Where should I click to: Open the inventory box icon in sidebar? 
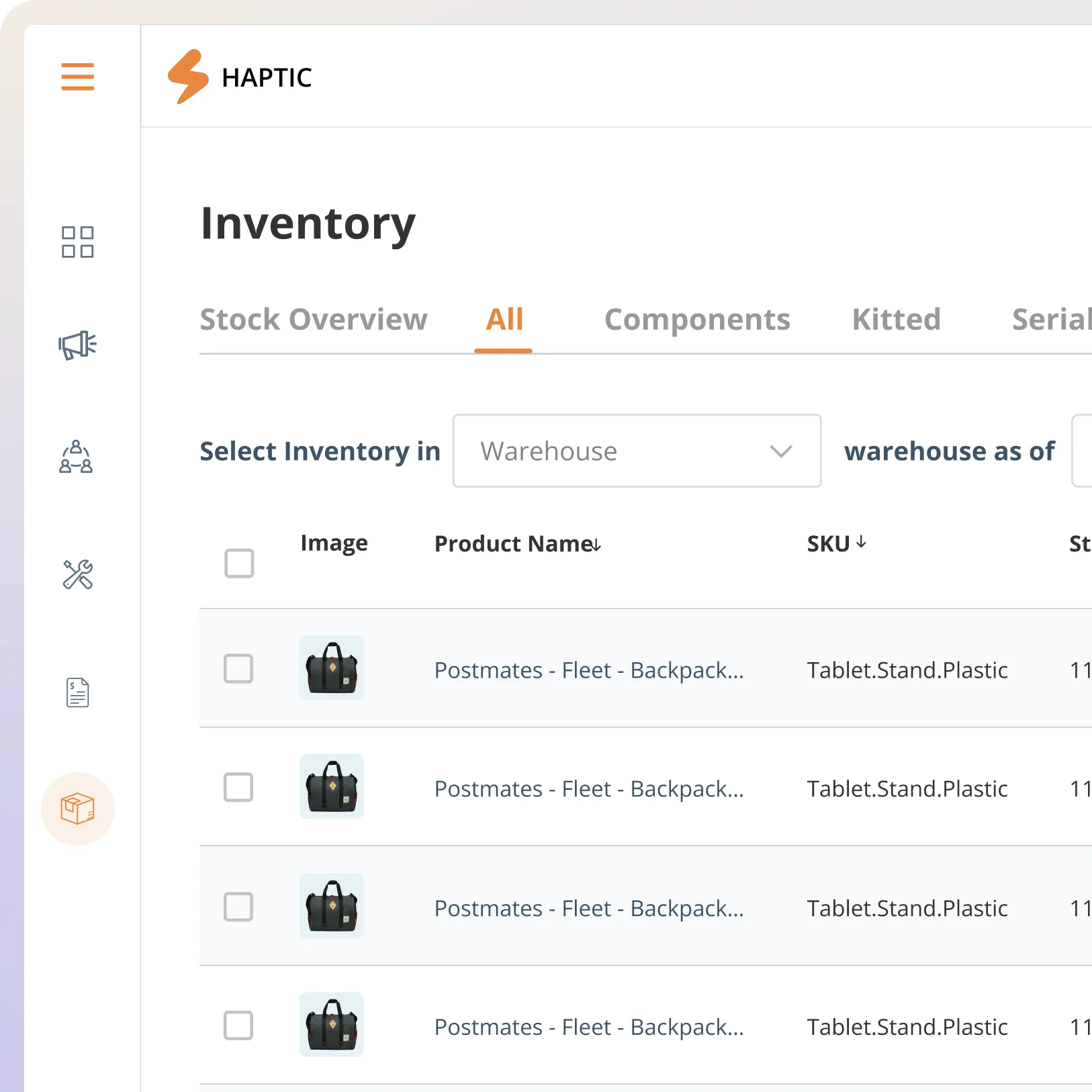pyautogui.click(x=78, y=809)
